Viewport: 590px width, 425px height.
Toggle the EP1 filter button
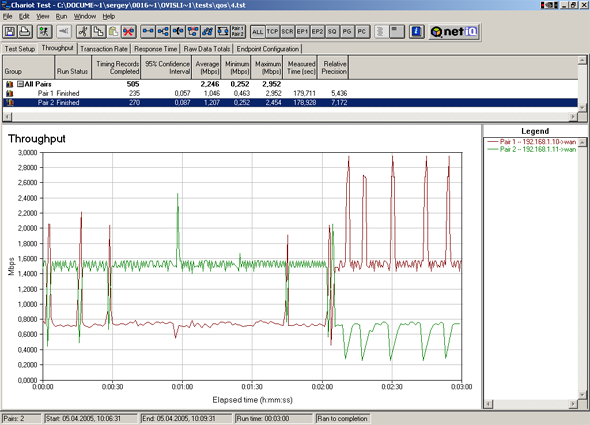tap(302, 32)
